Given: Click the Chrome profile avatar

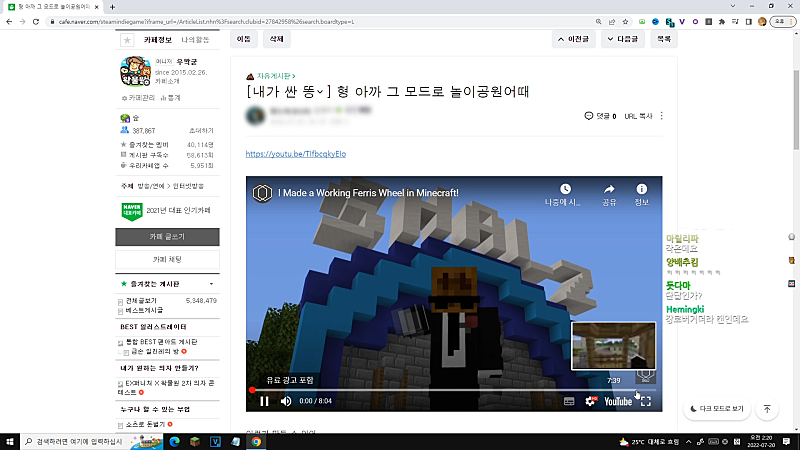Looking at the screenshot, I should tap(762, 22).
